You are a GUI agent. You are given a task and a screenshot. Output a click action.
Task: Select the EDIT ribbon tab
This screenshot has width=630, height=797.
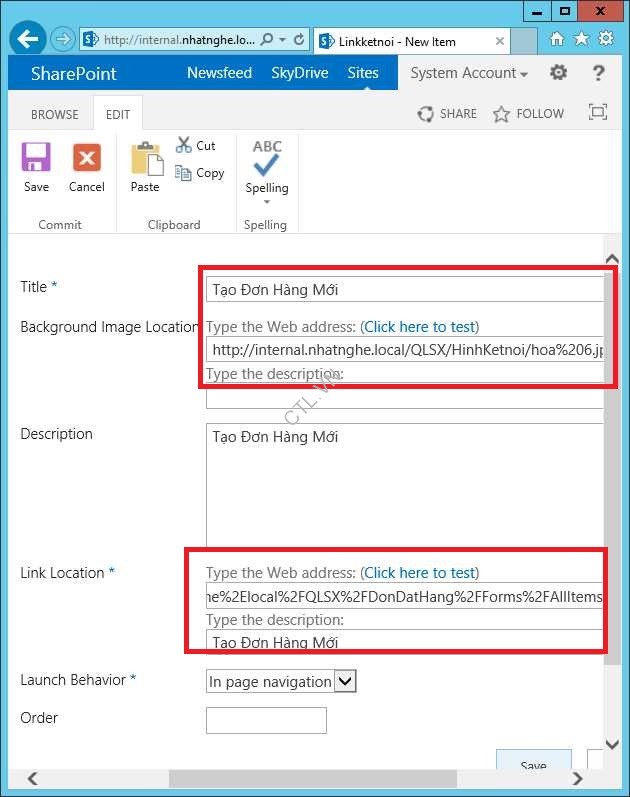(x=118, y=114)
